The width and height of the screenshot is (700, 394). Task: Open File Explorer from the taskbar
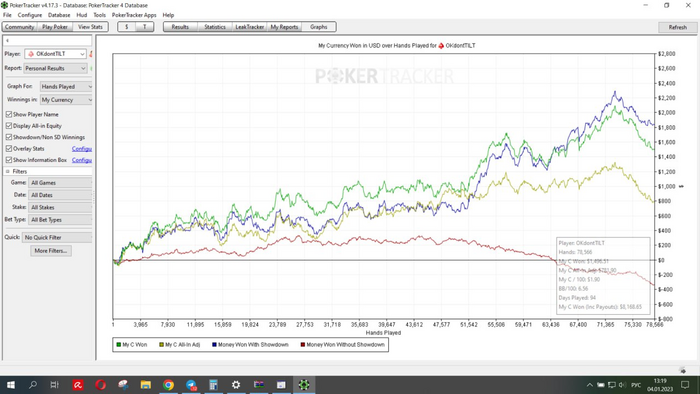click(x=146, y=385)
